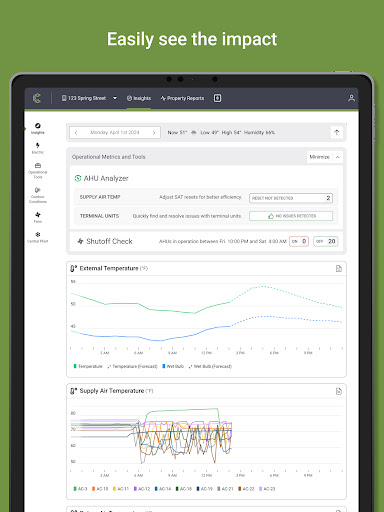Click the AHU Analyzer refresh icon
Image resolution: width=384 pixels, height=512 pixels.
pyautogui.click(x=78, y=178)
